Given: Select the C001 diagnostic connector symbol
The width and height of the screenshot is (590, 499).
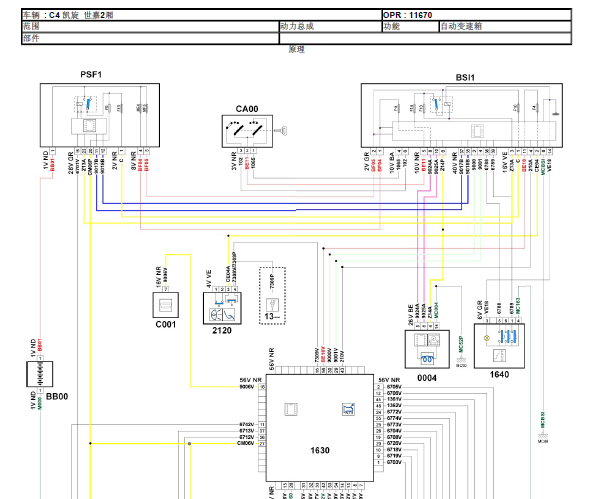Looking at the screenshot, I should click(x=166, y=305).
